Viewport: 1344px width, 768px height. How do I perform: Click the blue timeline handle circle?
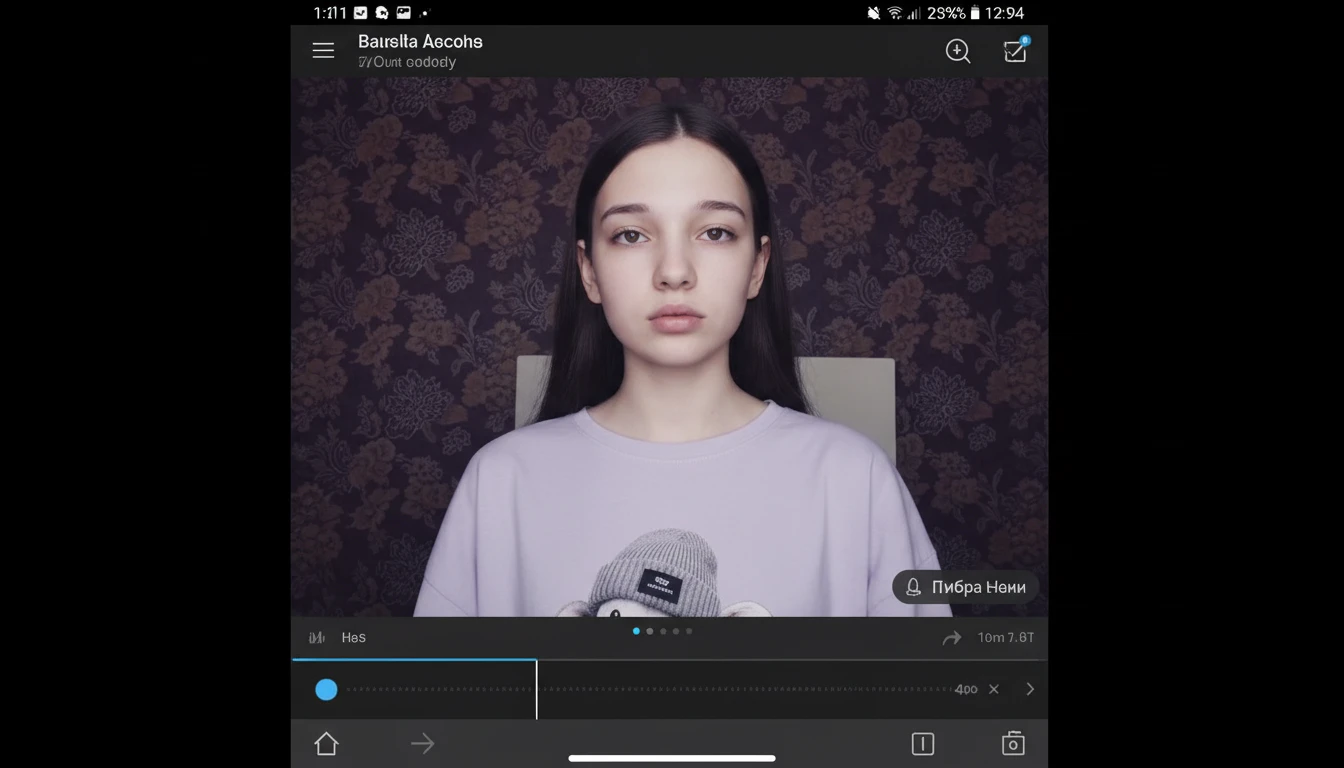point(326,689)
